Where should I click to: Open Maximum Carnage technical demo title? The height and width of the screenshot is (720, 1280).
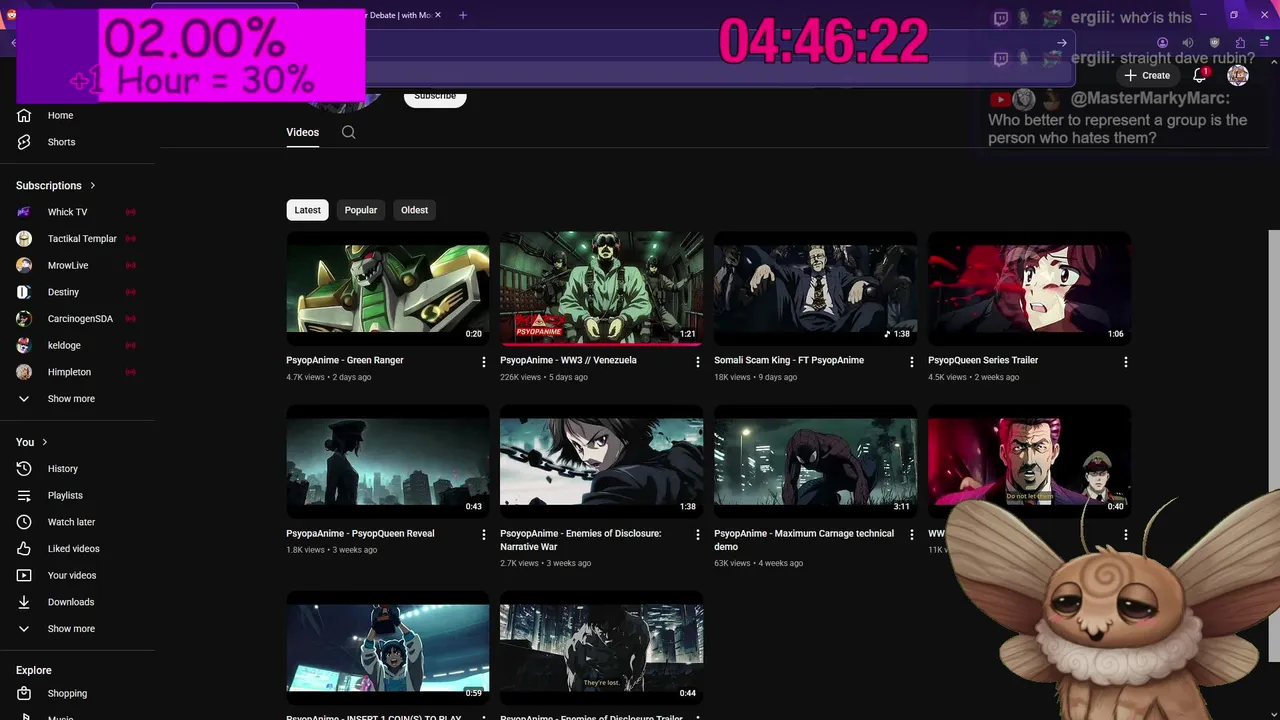click(804, 540)
